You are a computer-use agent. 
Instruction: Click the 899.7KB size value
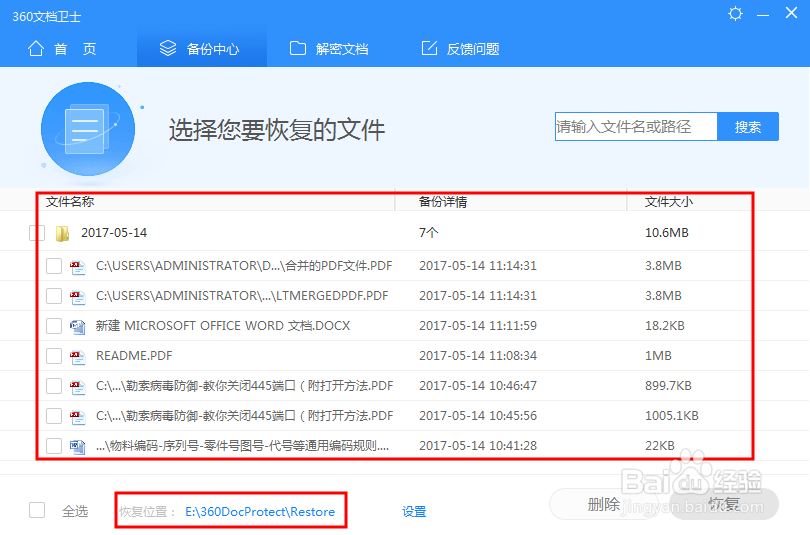click(668, 386)
